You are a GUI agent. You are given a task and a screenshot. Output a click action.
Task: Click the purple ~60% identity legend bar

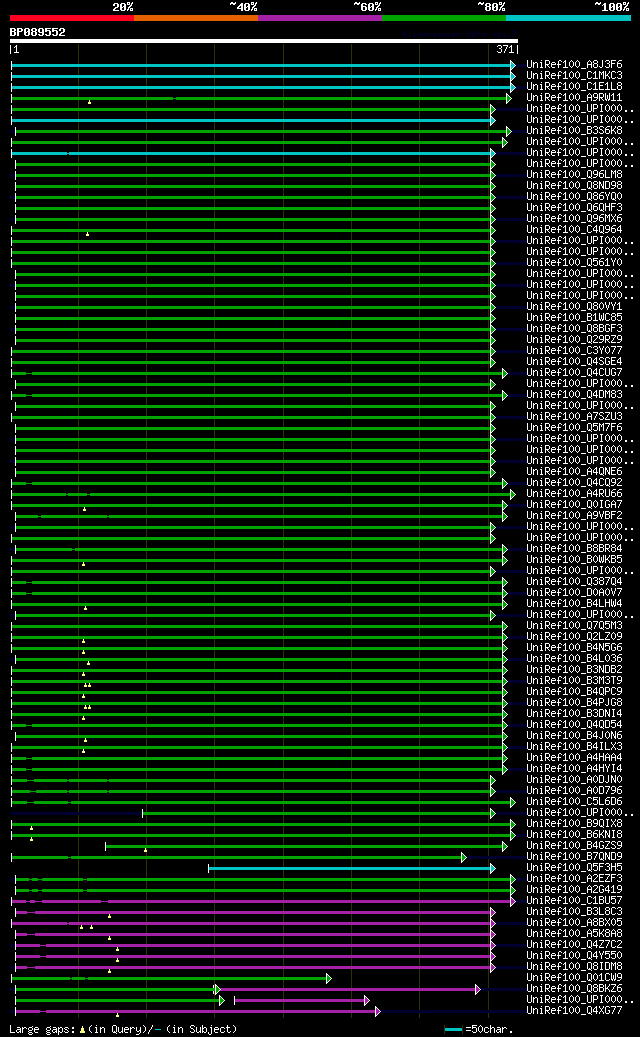pyautogui.click(x=320, y=18)
